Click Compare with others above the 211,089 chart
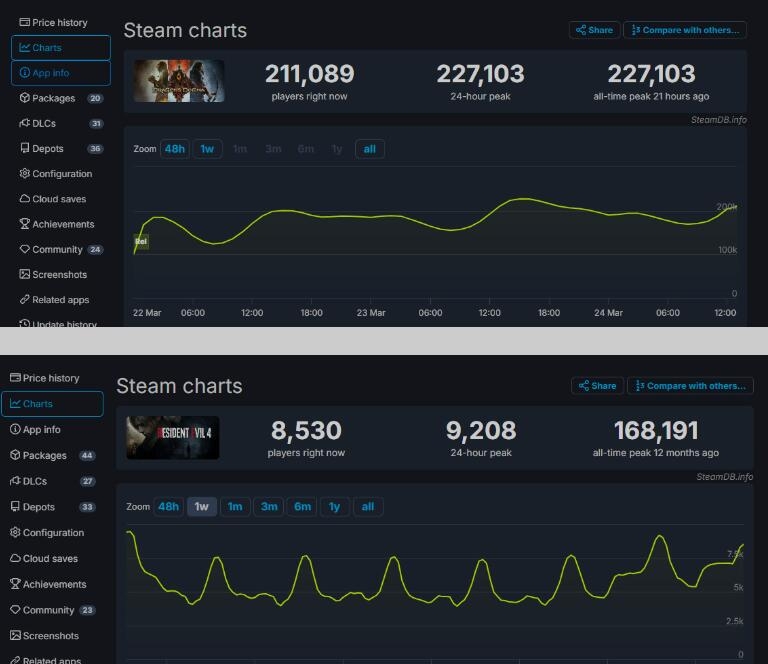This screenshot has width=768, height=664. [x=685, y=30]
